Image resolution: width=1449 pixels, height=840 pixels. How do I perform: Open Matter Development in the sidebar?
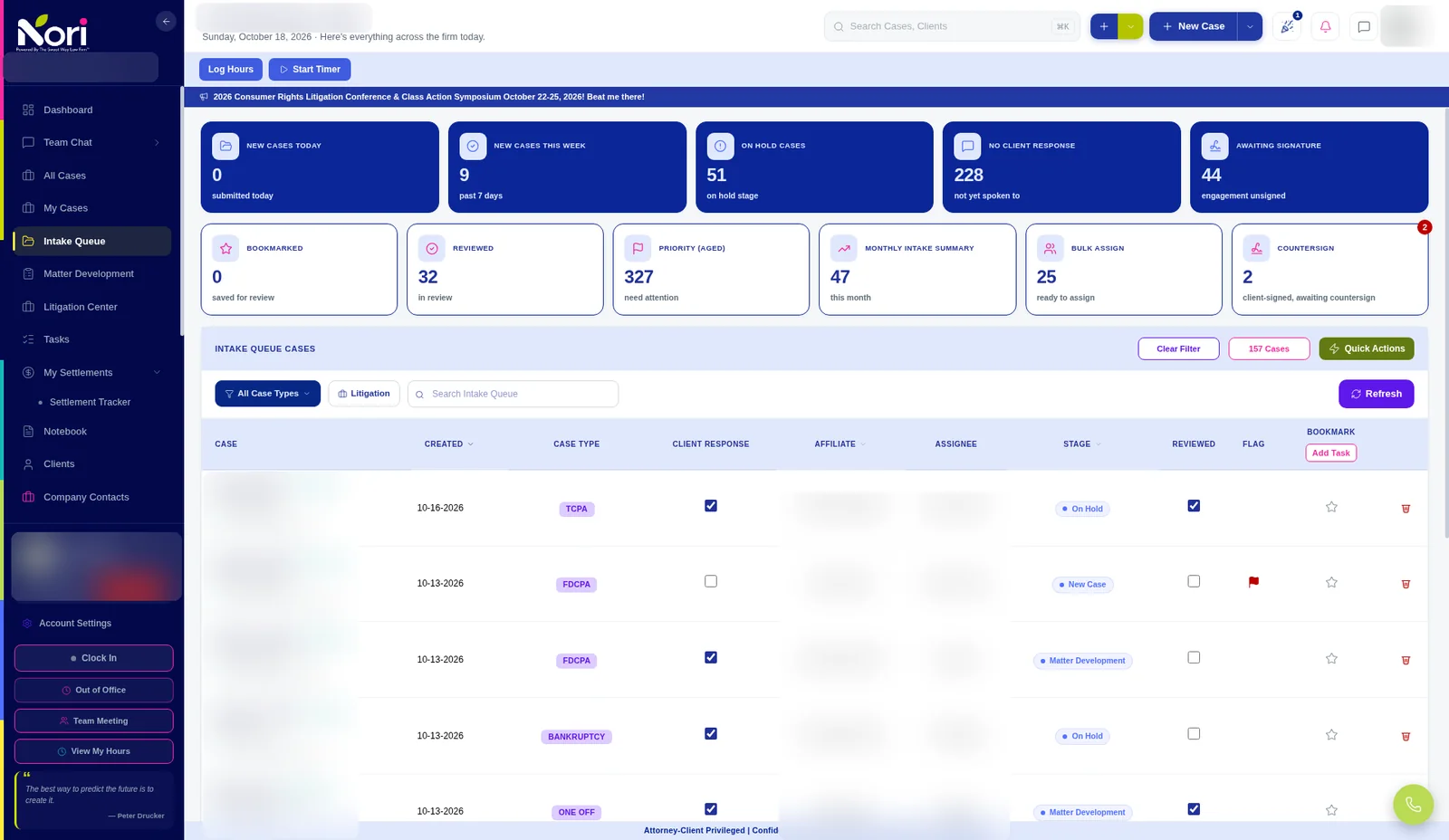91,274
